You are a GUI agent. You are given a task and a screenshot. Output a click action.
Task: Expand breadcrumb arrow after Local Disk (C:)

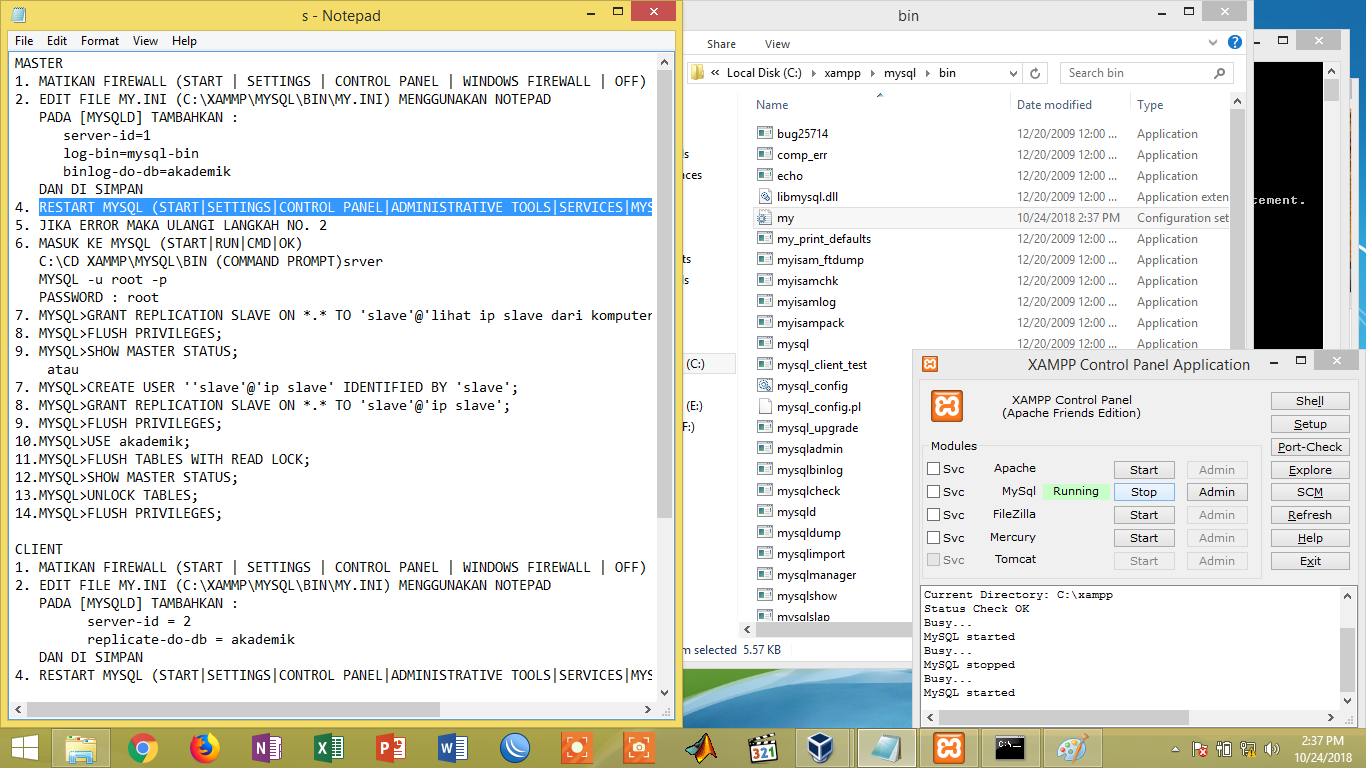[x=813, y=73]
